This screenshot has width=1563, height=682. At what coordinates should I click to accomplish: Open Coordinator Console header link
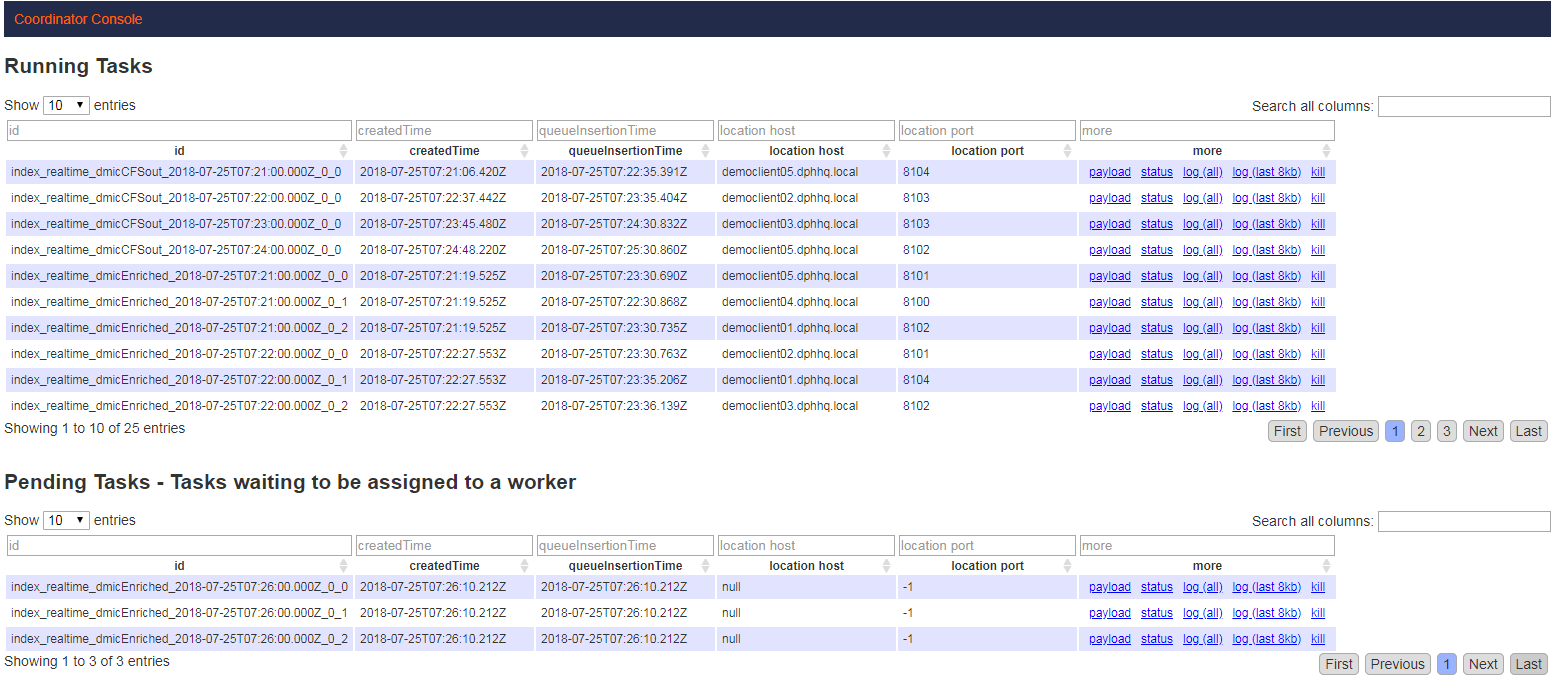coord(78,19)
